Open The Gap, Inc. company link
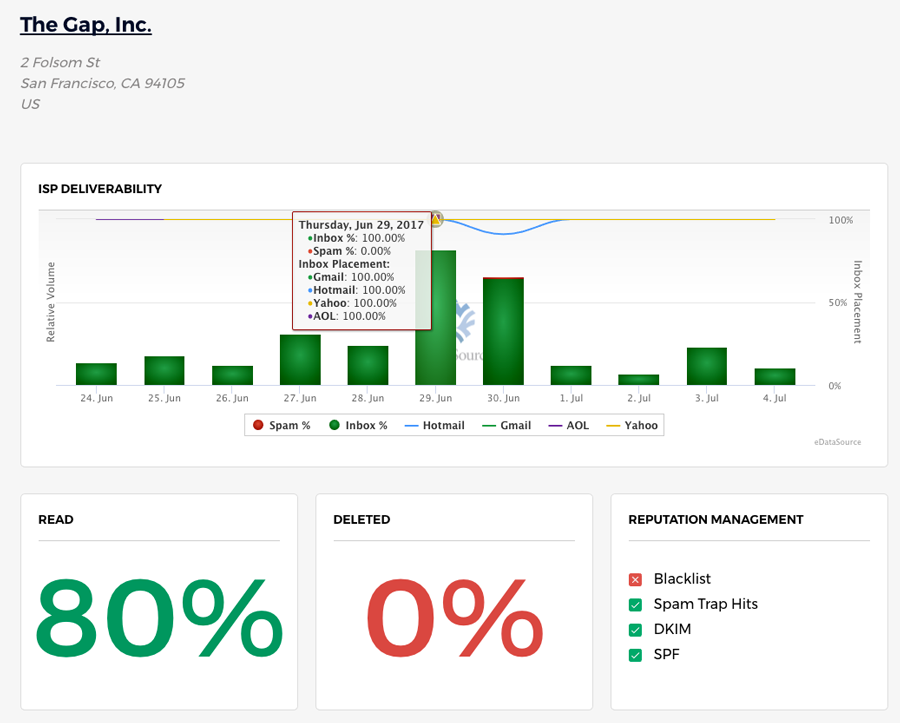Viewport: 900px width, 723px height. (86, 25)
